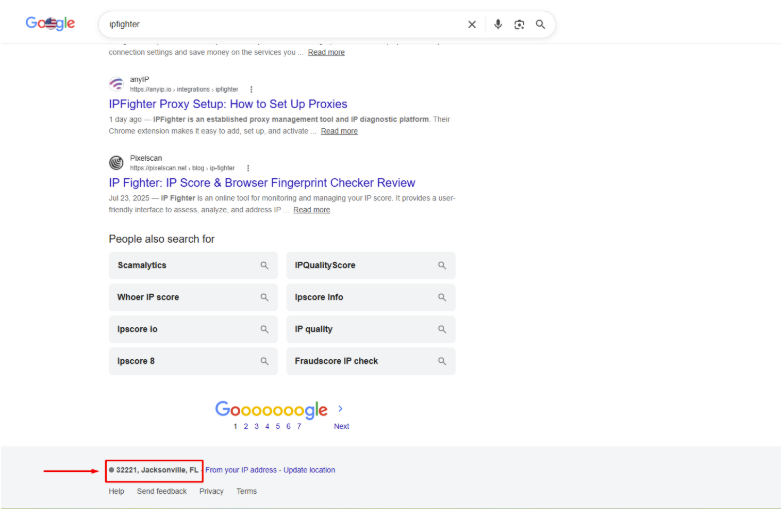
Task: Start voice search with the microphone icon
Action: point(498,24)
